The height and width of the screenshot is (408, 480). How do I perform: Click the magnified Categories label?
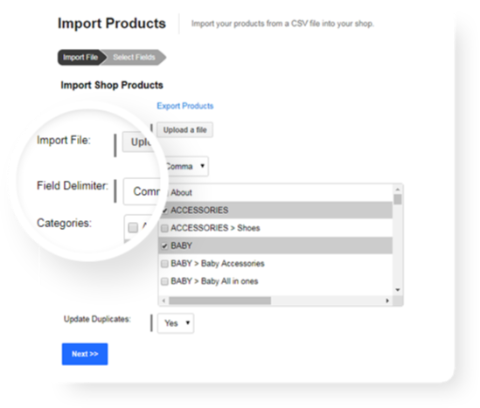point(64,223)
